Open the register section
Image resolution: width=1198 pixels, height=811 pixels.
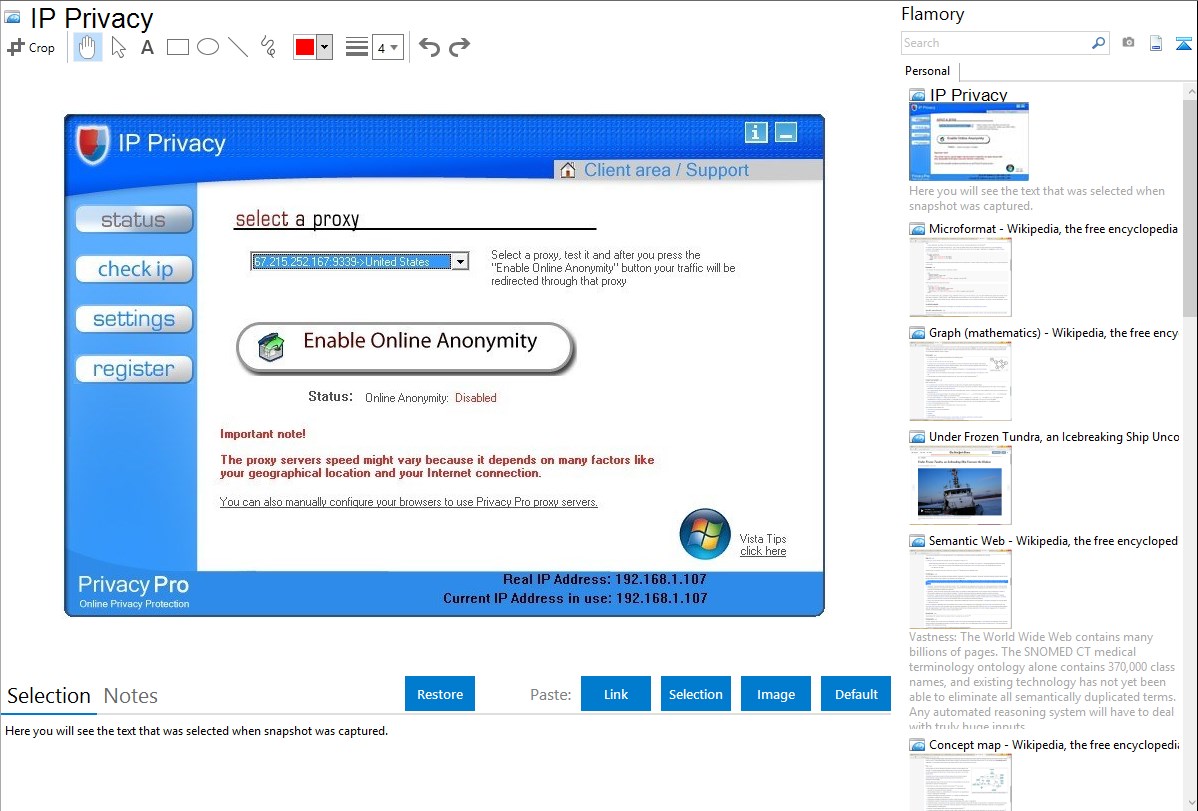click(x=134, y=368)
